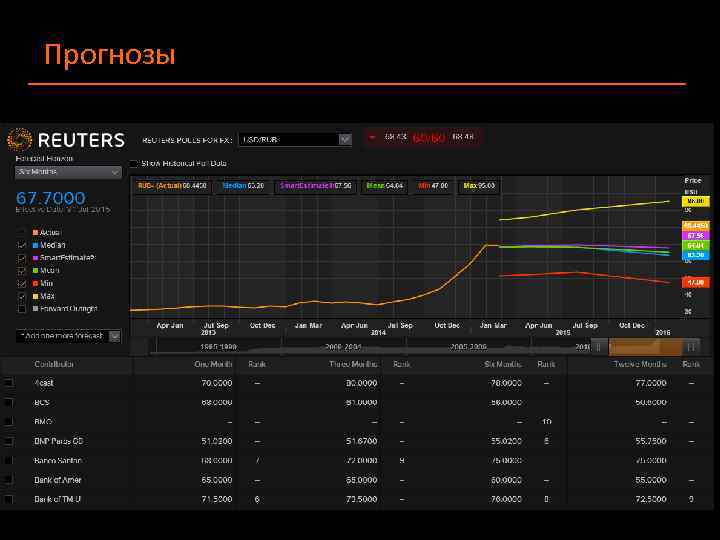This screenshot has height=540, width=720.
Task: Sort by Contributor column header
Action: point(54,364)
